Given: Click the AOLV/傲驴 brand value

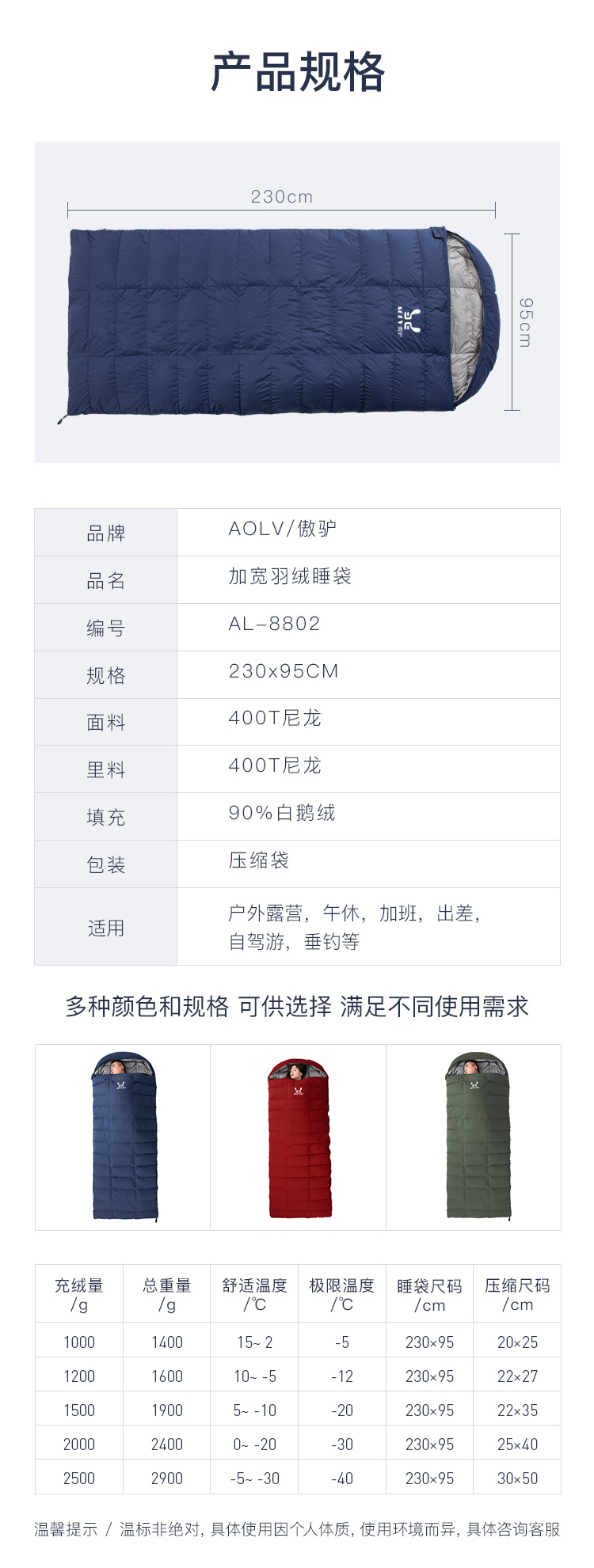Looking at the screenshot, I should [x=283, y=529].
